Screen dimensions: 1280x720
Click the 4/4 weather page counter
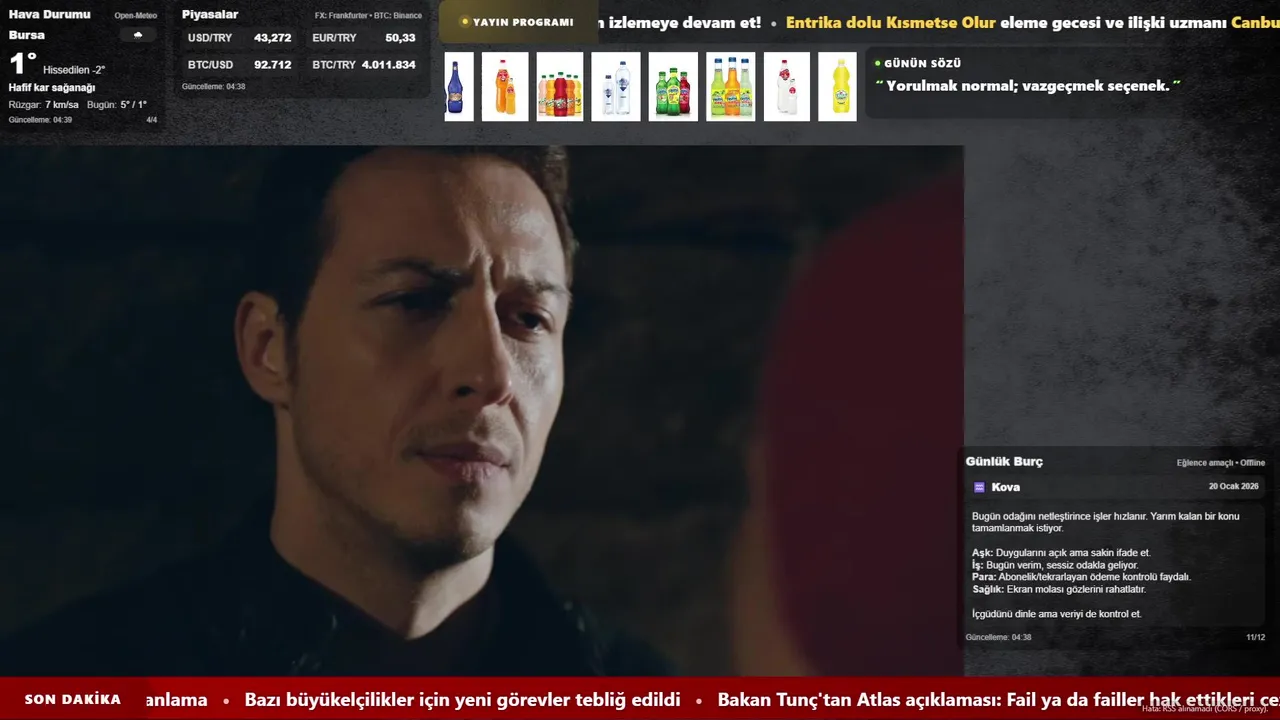[152, 120]
